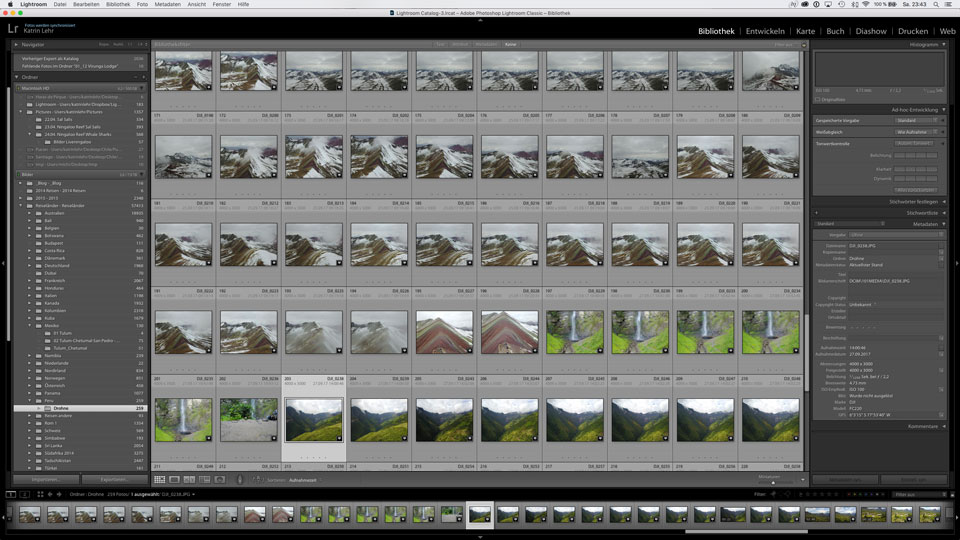Expand the Stichwörter festlegen panel
960x540 pixels.
point(943,201)
